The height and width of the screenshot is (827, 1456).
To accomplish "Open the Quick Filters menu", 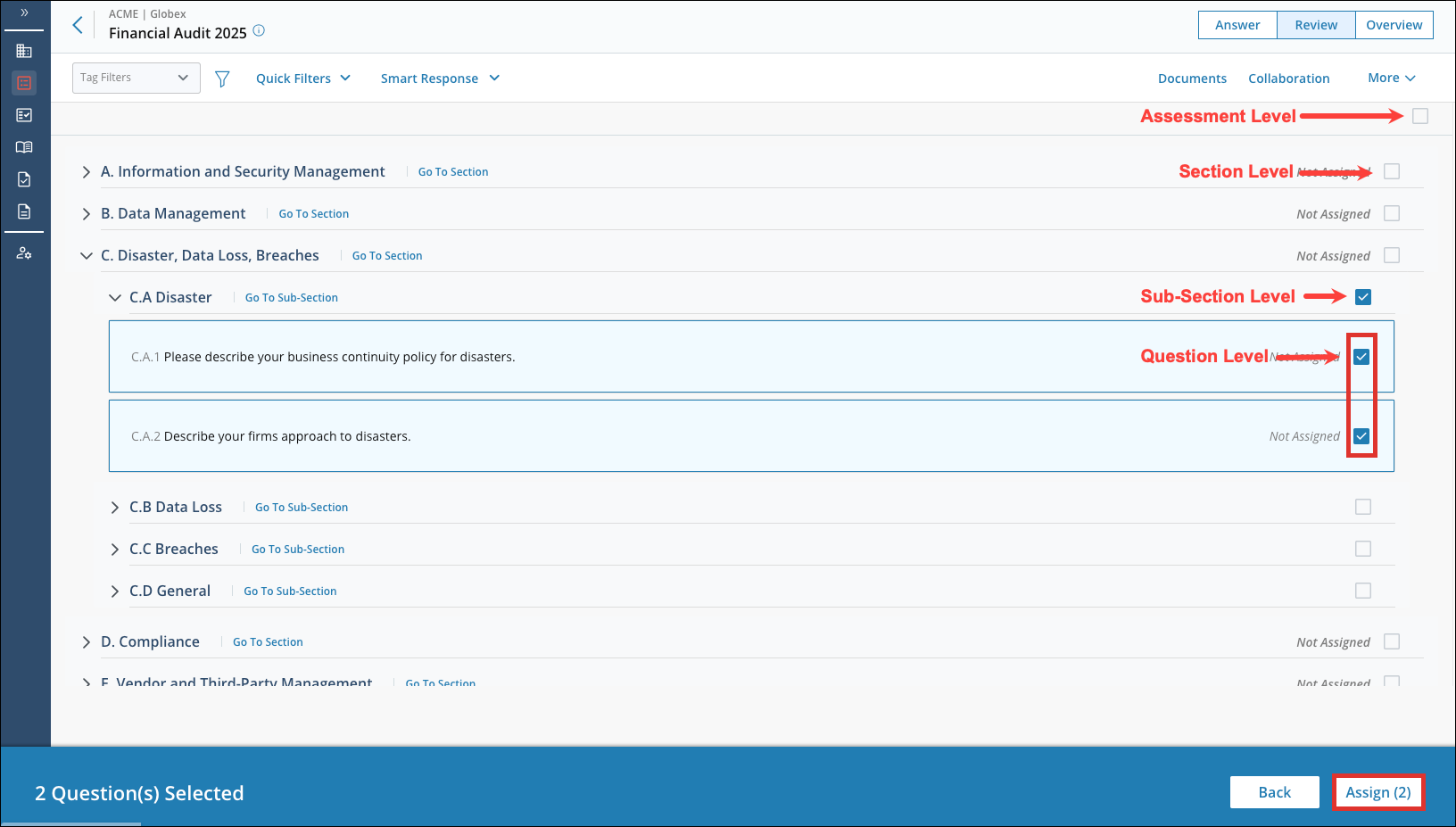I will pos(303,79).
